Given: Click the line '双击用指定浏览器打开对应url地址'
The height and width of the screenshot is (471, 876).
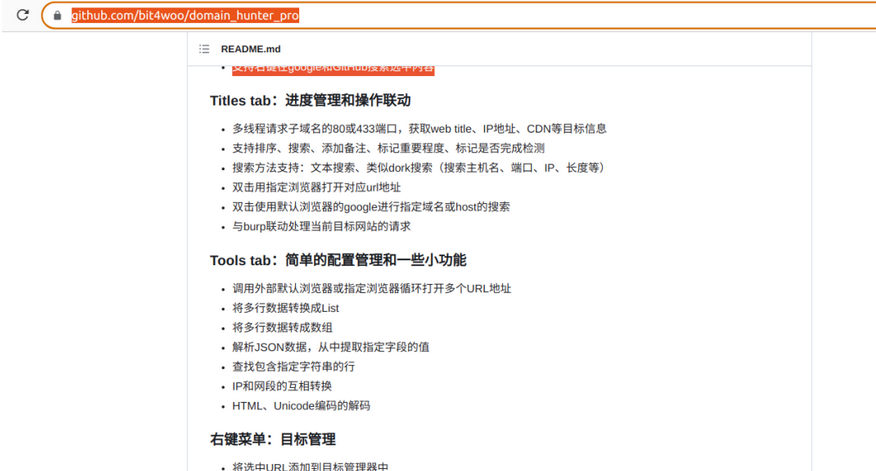Looking at the screenshot, I should (316, 187).
